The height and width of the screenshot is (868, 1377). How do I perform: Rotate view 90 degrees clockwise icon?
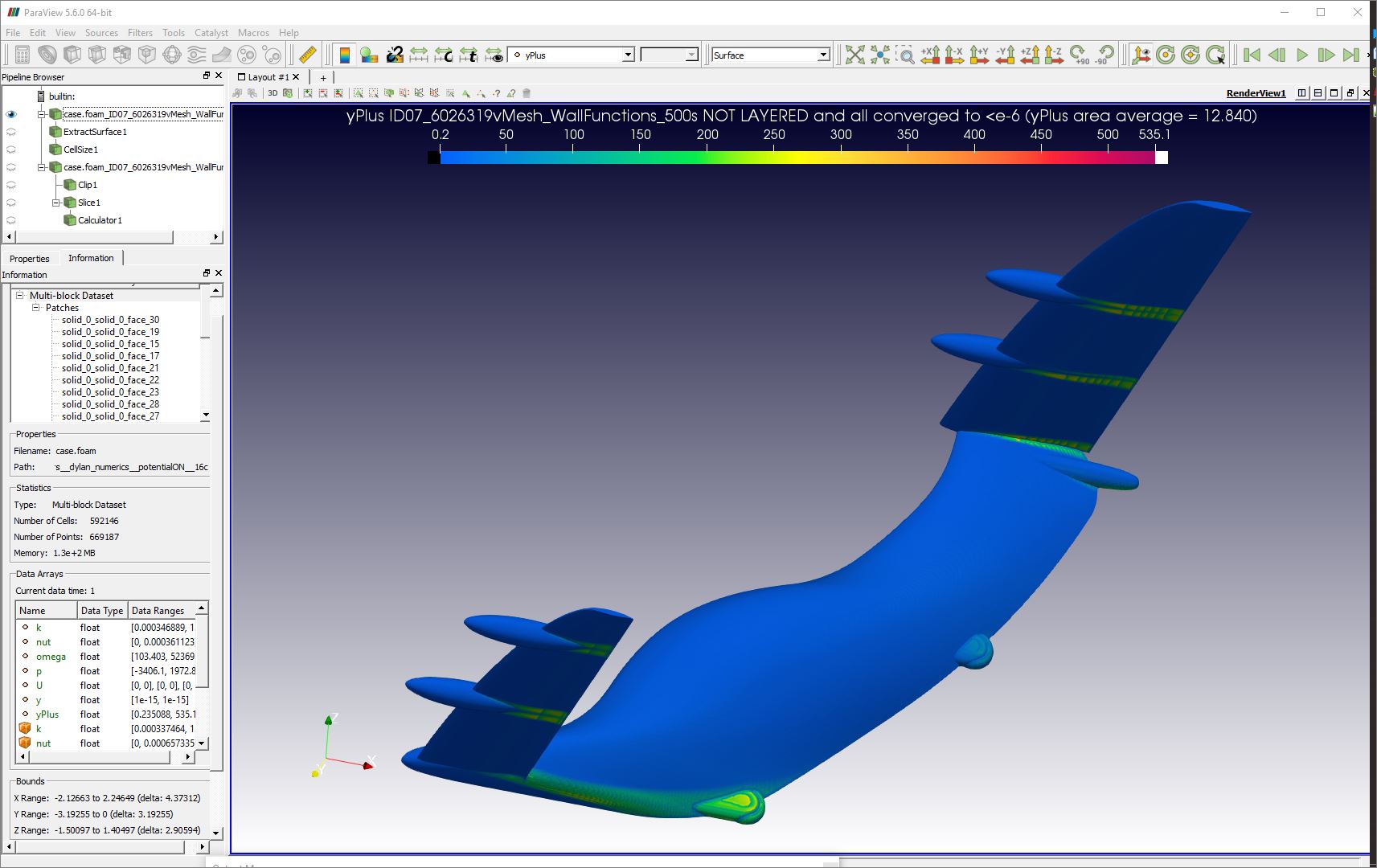pos(1080,55)
